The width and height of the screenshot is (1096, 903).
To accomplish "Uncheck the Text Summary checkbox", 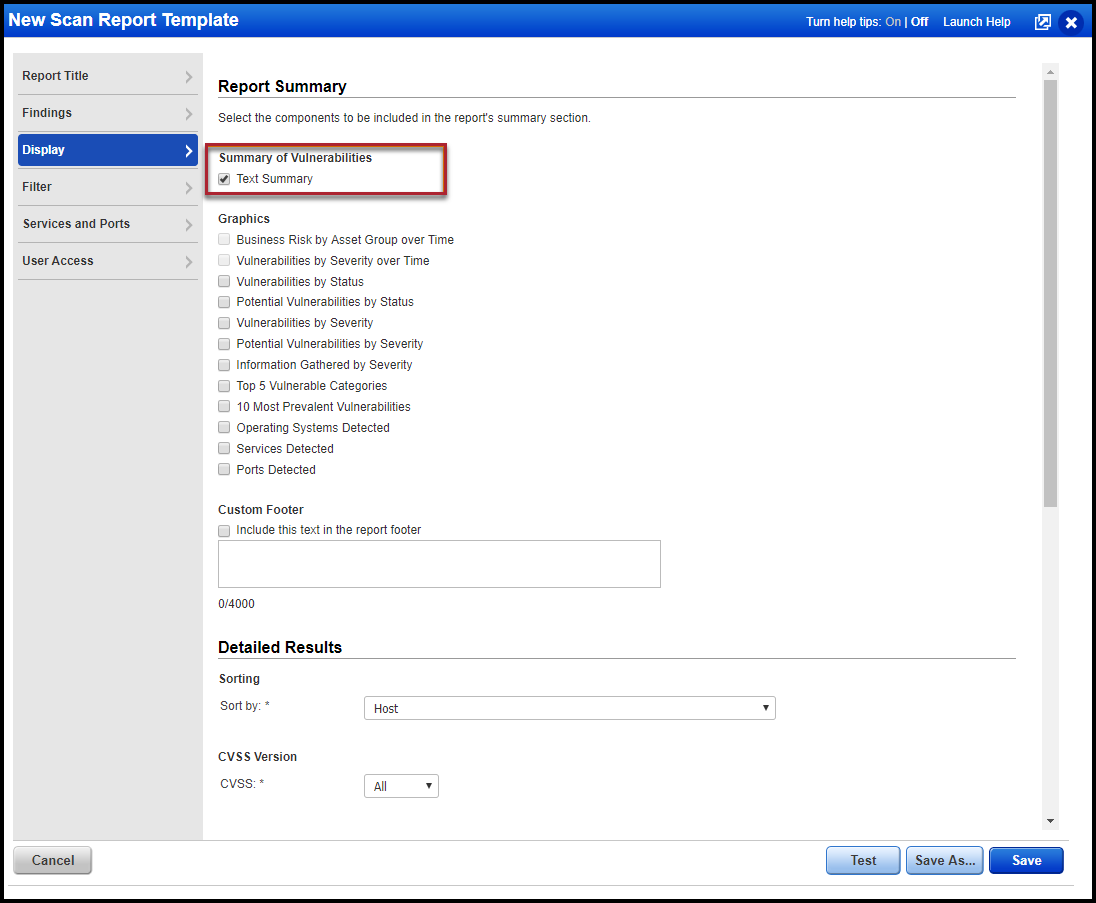I will pos(224,179).
